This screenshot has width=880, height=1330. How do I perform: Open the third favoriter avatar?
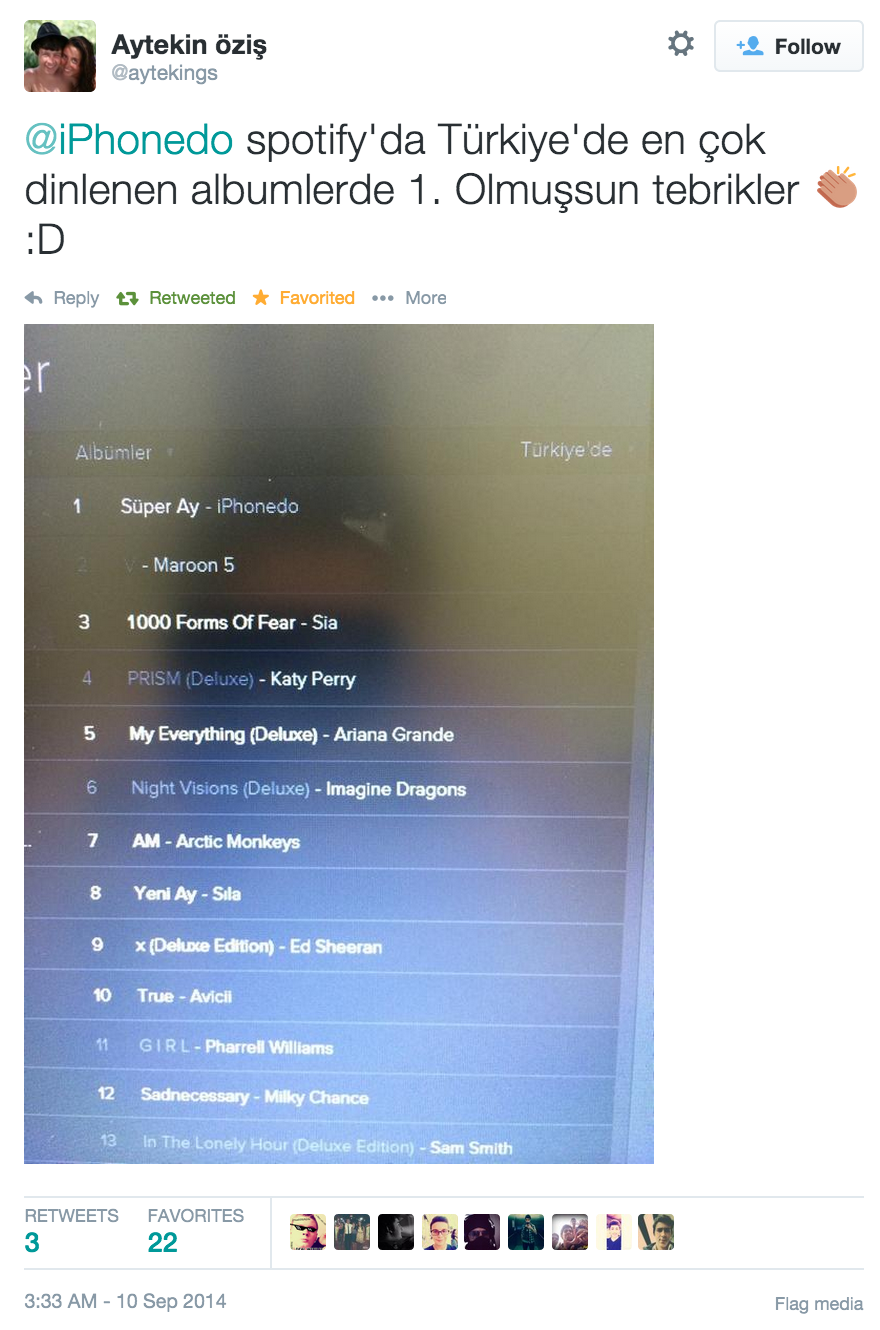point(396,1232)
